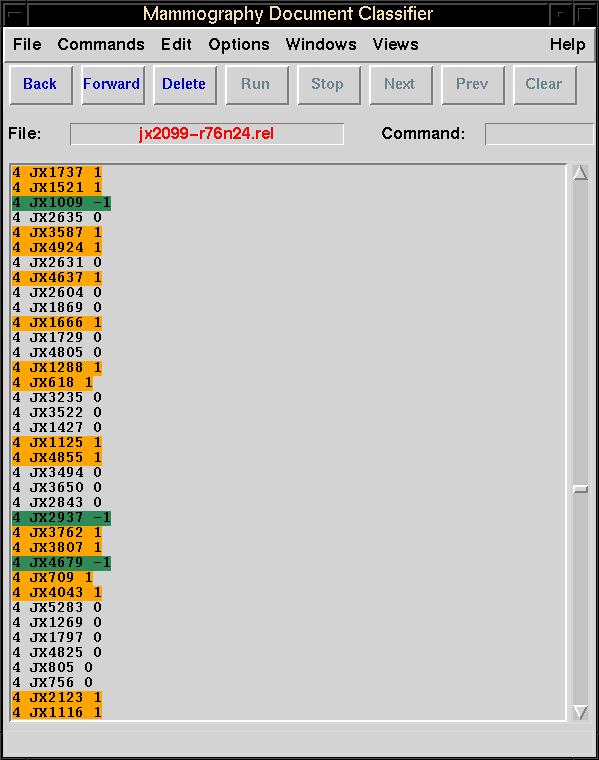This screenshot has height=760, width=599.
Task: Click the Run toolbar button
Action: click(256, 85)
